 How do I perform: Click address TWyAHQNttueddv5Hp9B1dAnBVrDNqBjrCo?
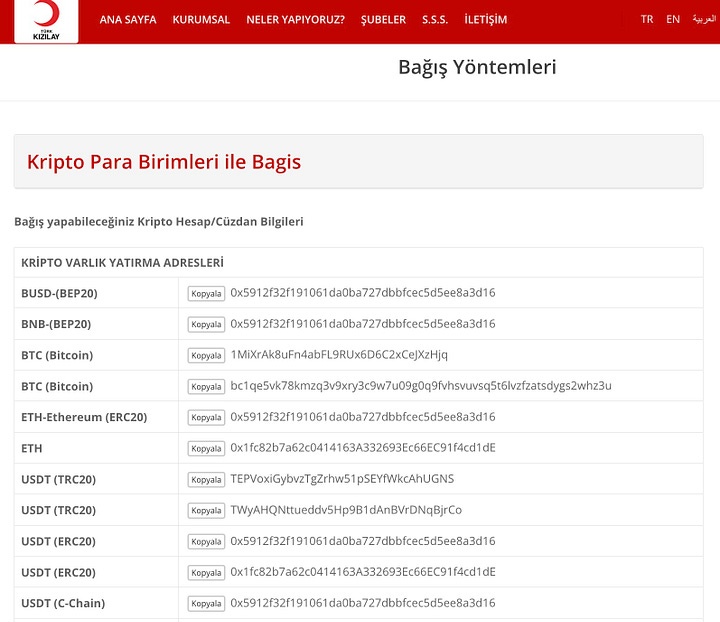346,510
